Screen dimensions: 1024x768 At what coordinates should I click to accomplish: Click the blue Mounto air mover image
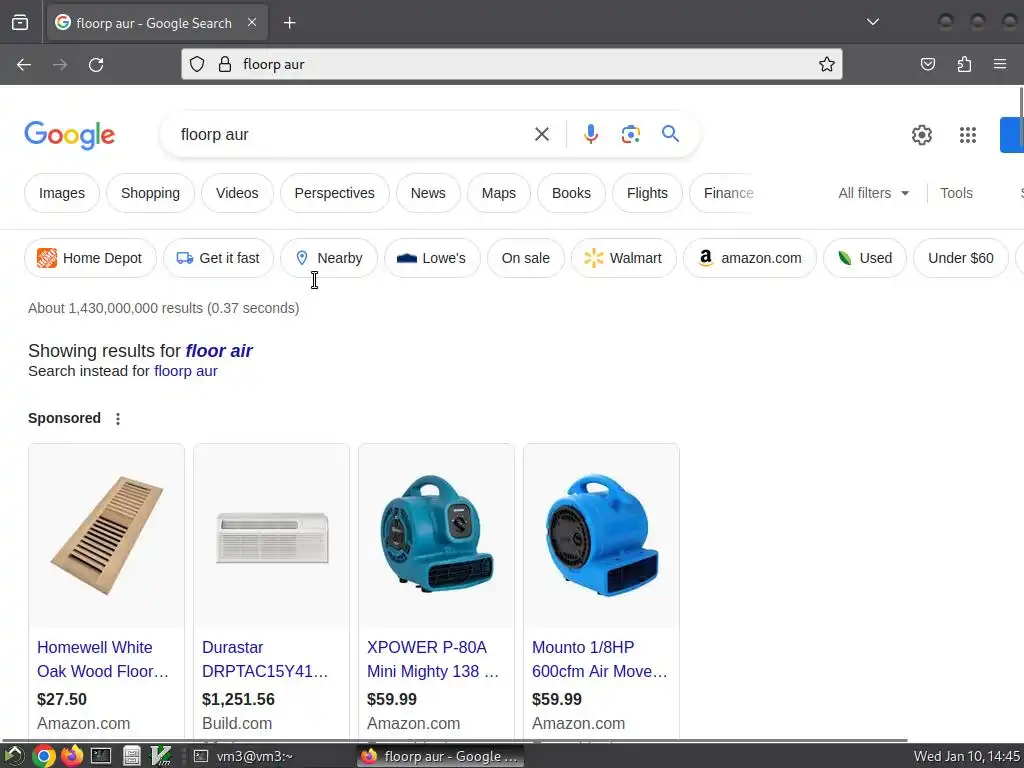point(601,535)
